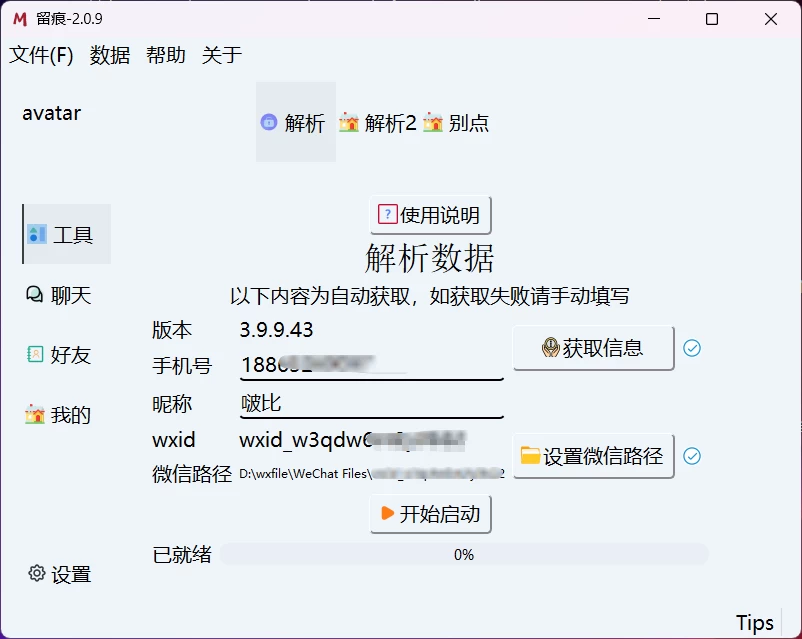Viewport: 802px width, 639px height.
Task: Click the 昵称 input field
Action: [x=372, y=403]
